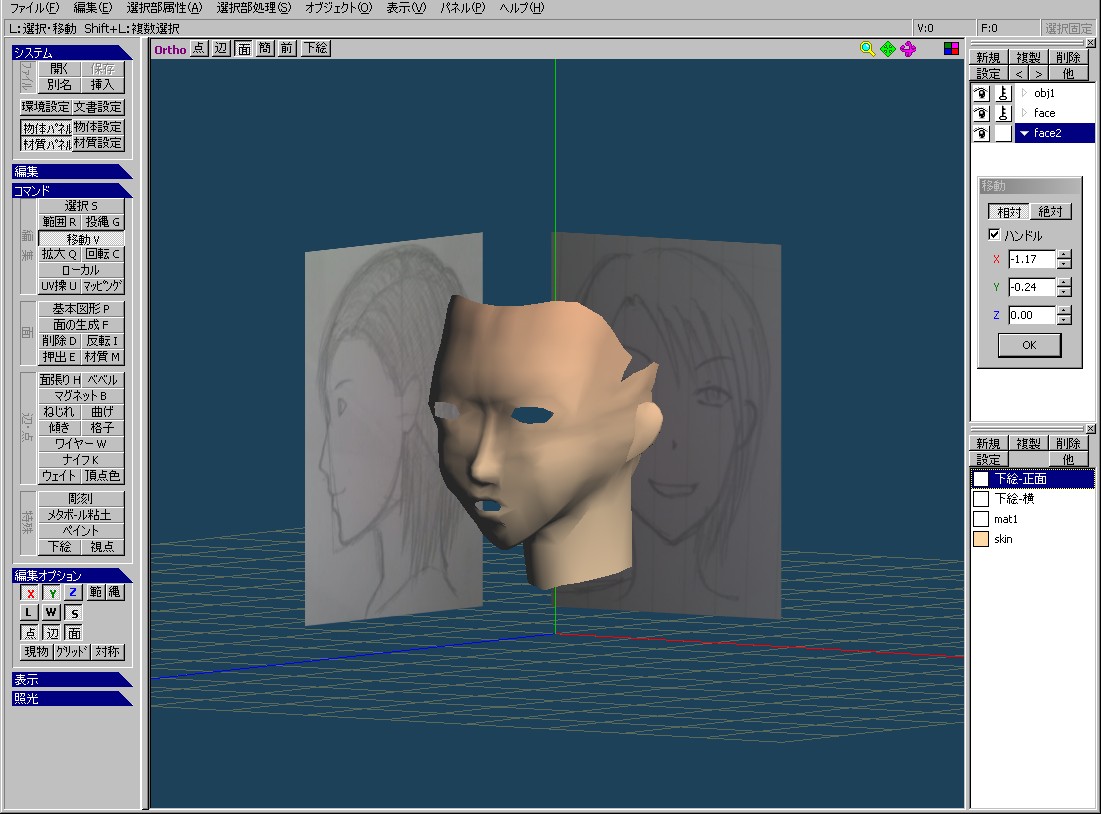Click the stepper beside the Z value
The image size is (1101, 814).
point(1064,315)
